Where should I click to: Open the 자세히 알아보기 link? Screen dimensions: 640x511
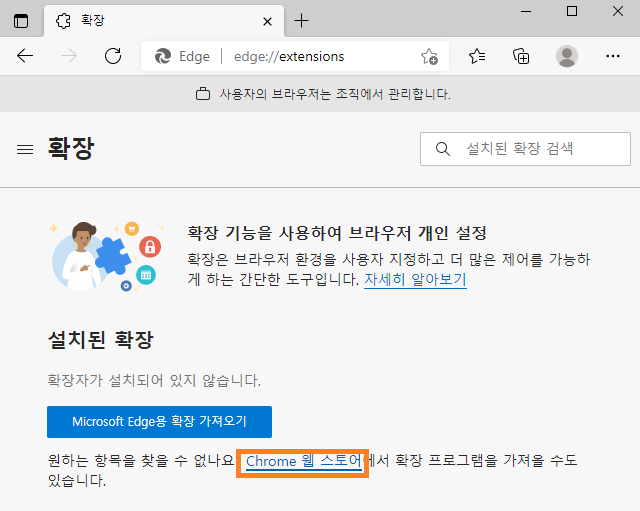pyautogui.click(x=415, y=280)
